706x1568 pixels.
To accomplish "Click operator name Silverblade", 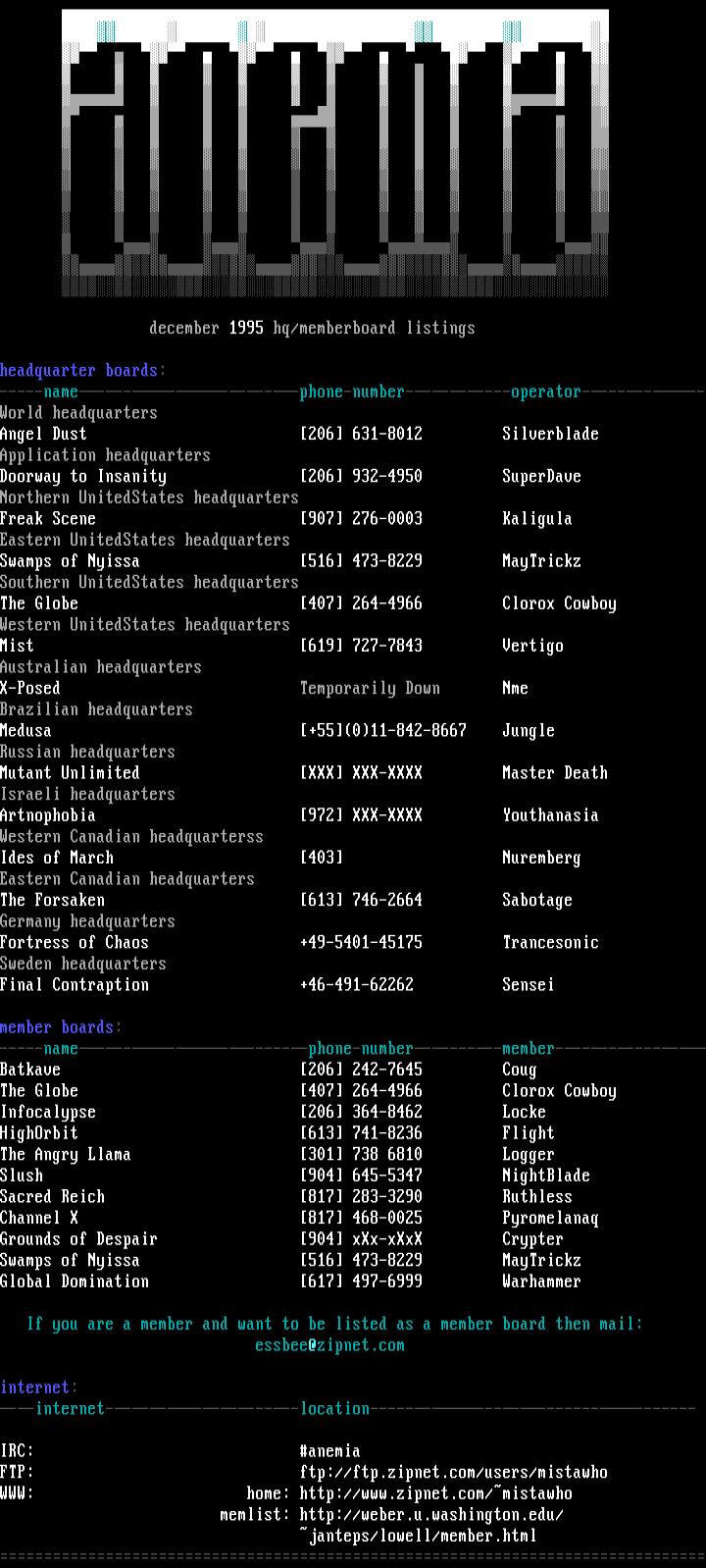I will coord(550,434).
